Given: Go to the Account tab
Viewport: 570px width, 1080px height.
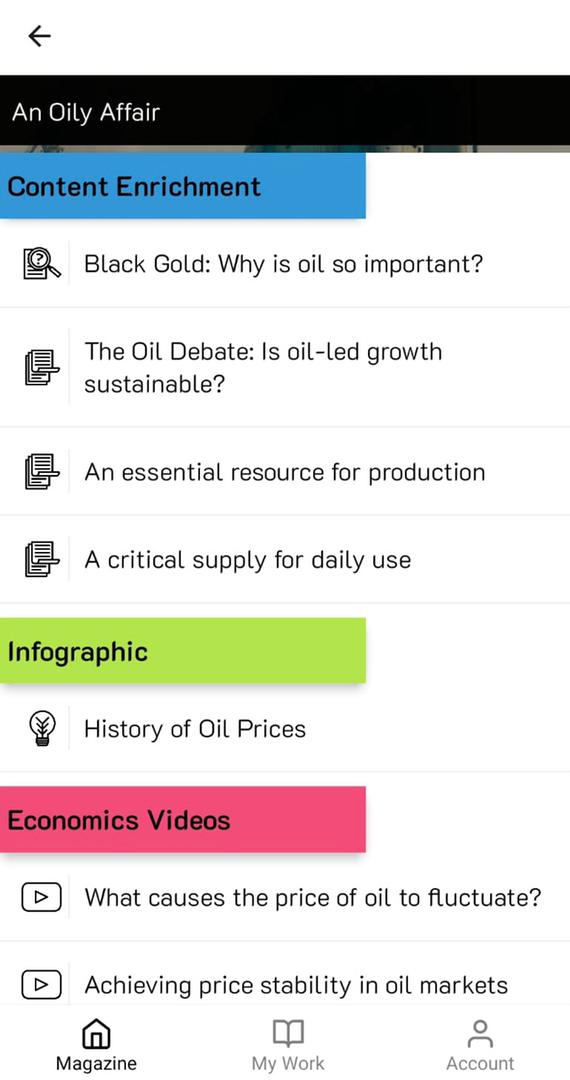Looking at the screenshot, I should (480, 1045).
